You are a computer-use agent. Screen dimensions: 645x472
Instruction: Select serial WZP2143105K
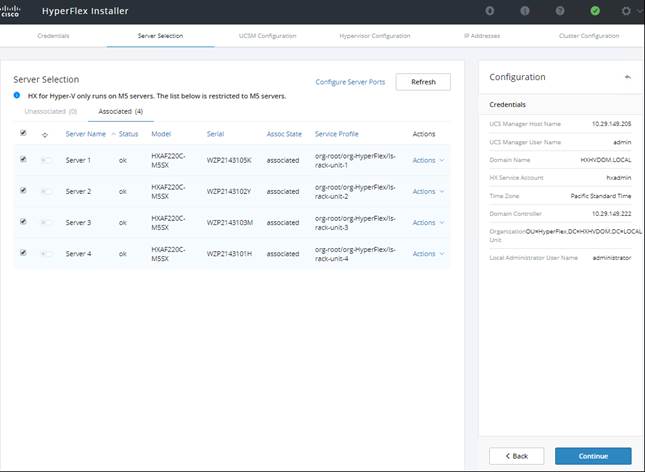coord(229,160)
